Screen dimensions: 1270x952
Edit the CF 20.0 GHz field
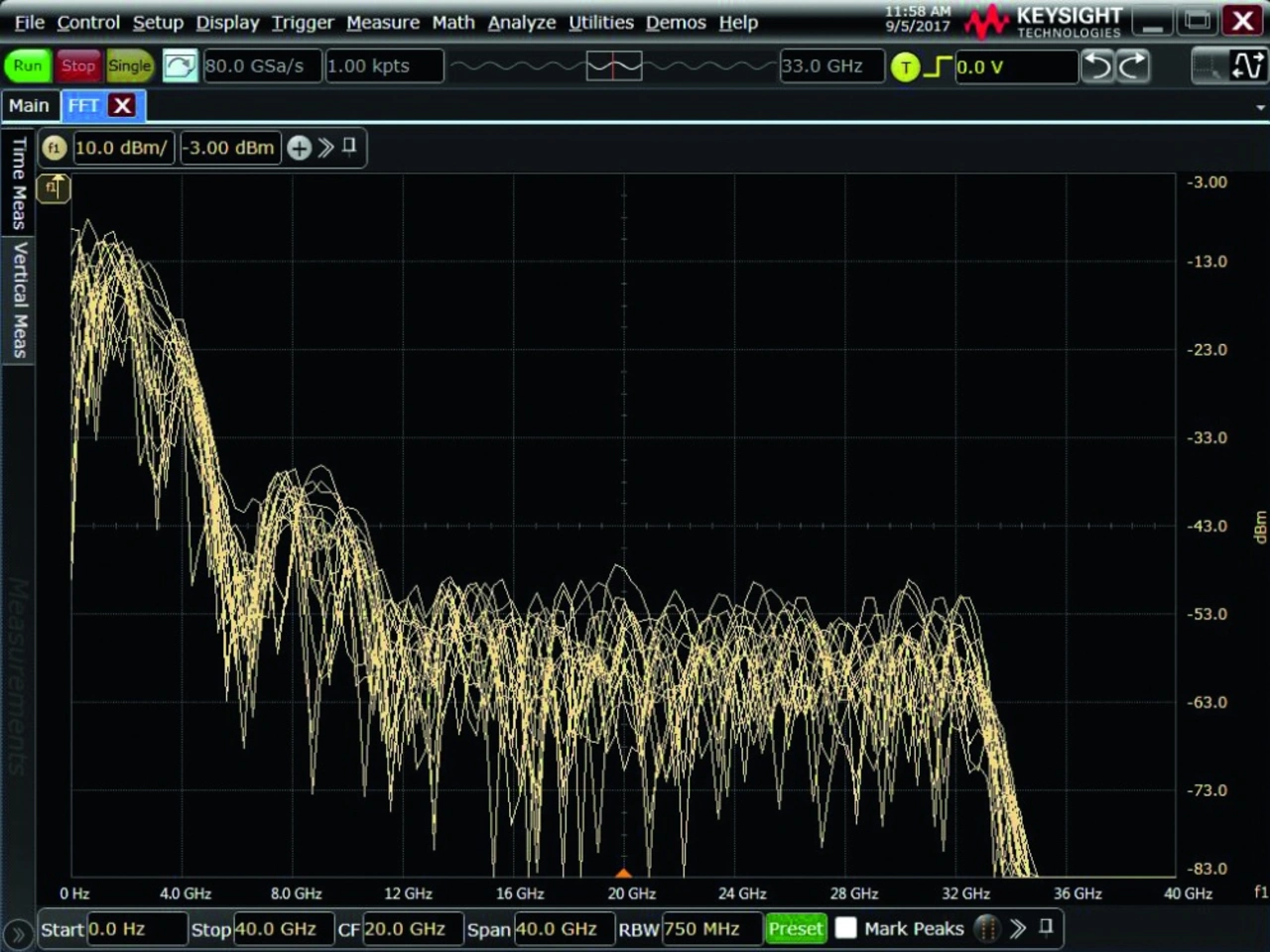tap(412, 929)
